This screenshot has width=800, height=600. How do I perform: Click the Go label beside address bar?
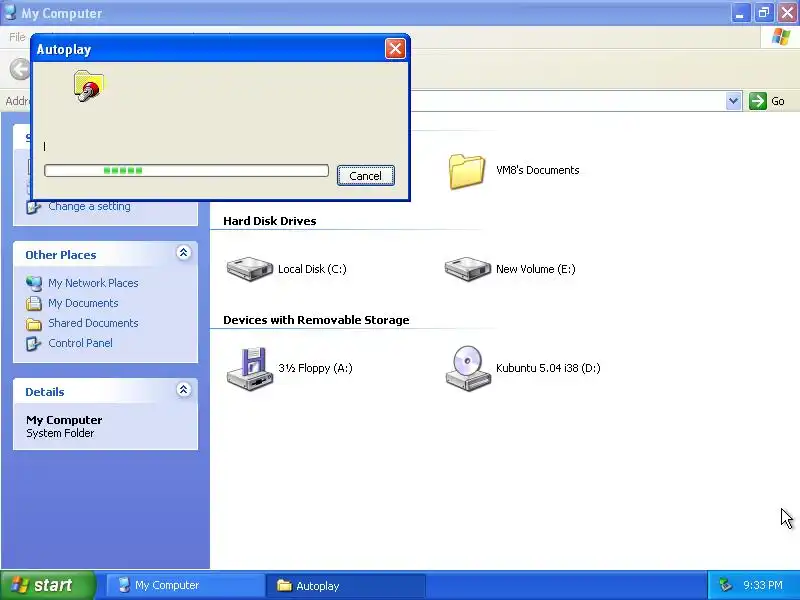[x=778, y=101]
